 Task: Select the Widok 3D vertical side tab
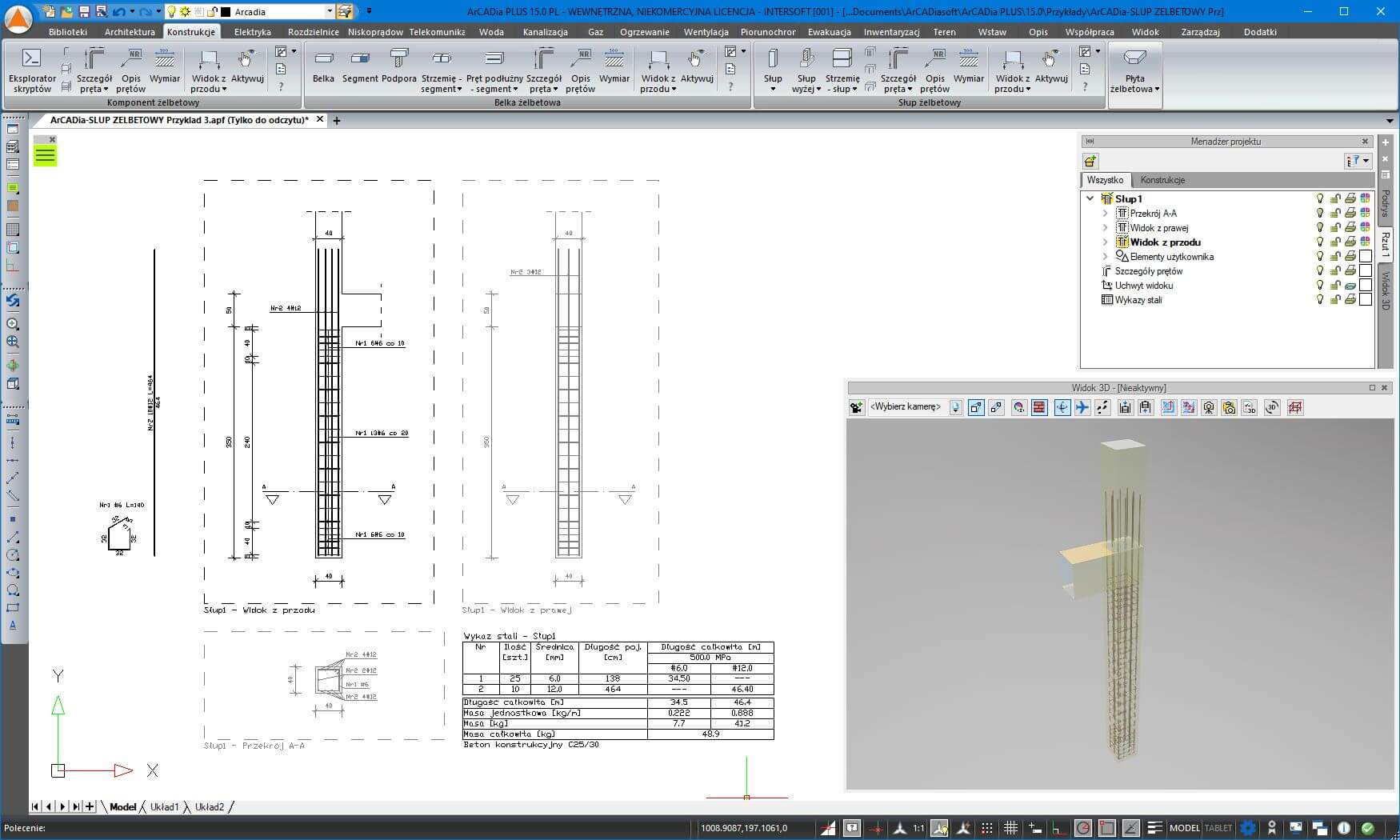(1386, 290)
